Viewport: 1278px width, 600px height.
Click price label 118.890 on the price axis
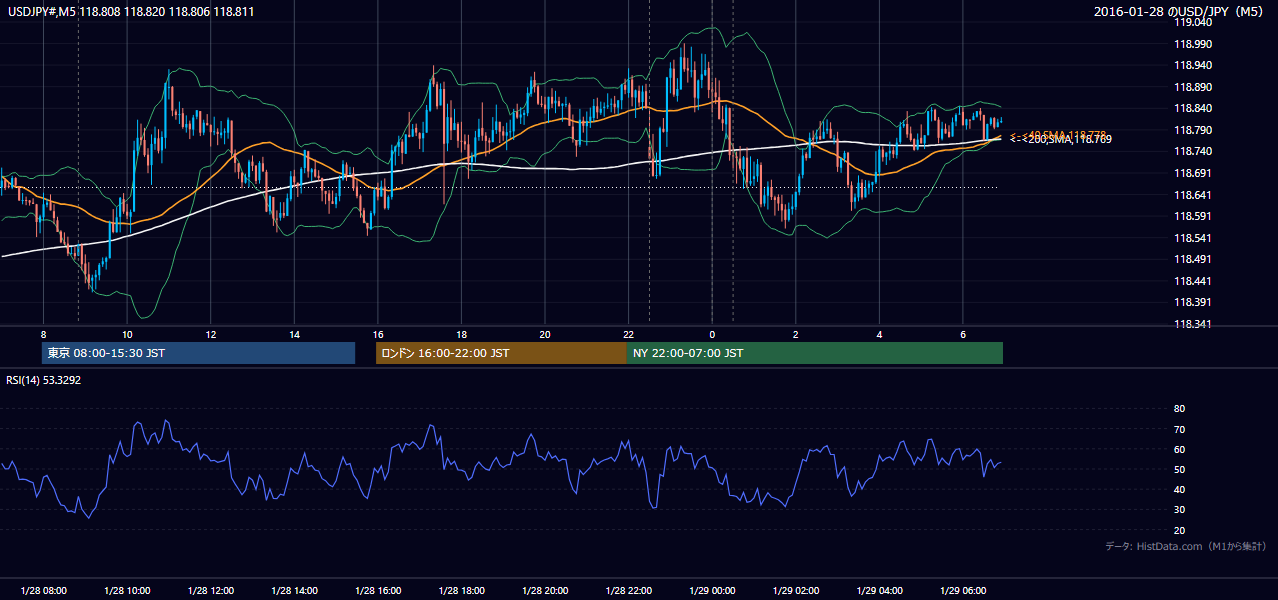[x=1192, y=87]
